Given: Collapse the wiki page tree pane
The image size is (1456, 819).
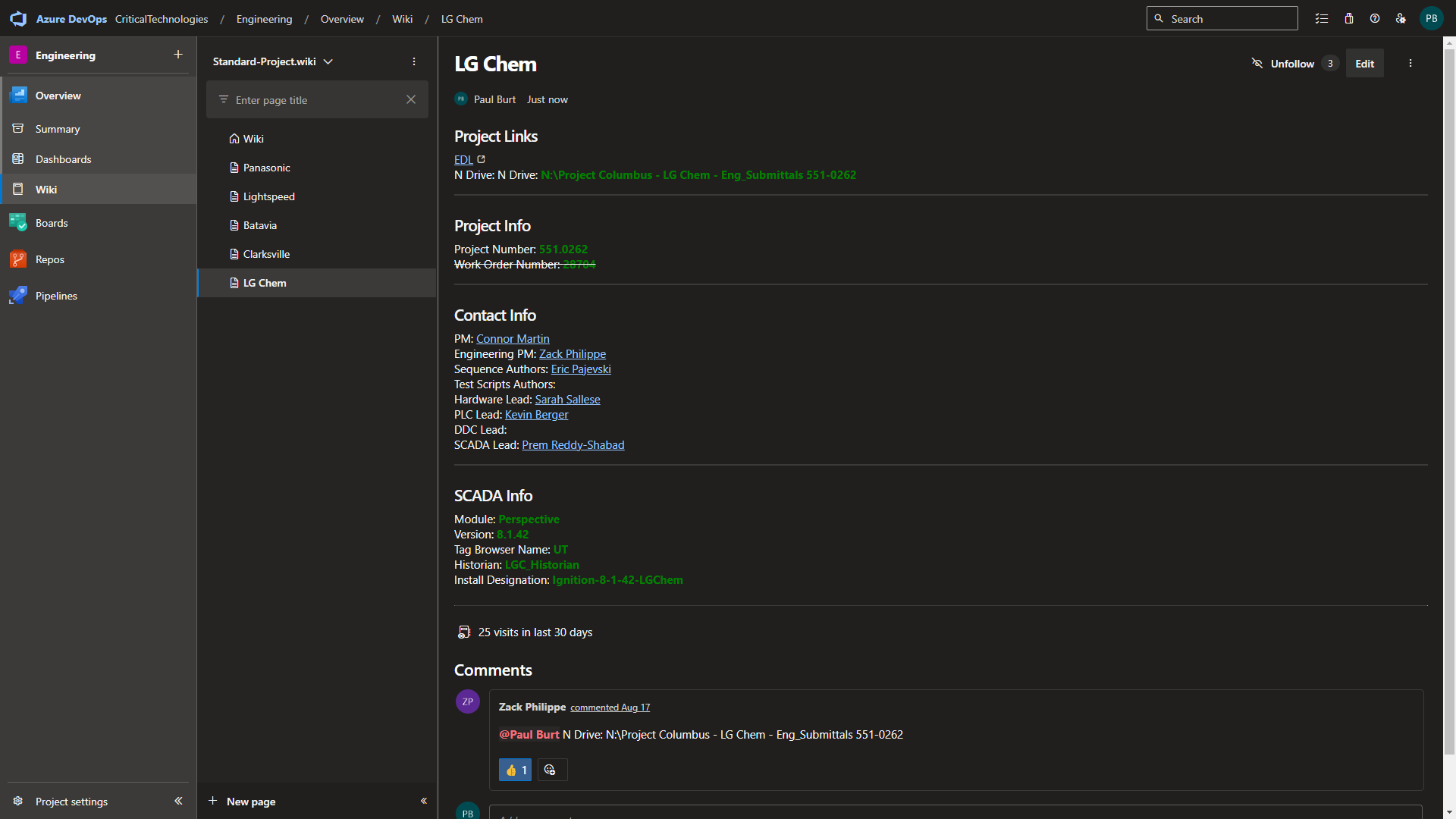Looking at the screenshot, I should [424, 801].
